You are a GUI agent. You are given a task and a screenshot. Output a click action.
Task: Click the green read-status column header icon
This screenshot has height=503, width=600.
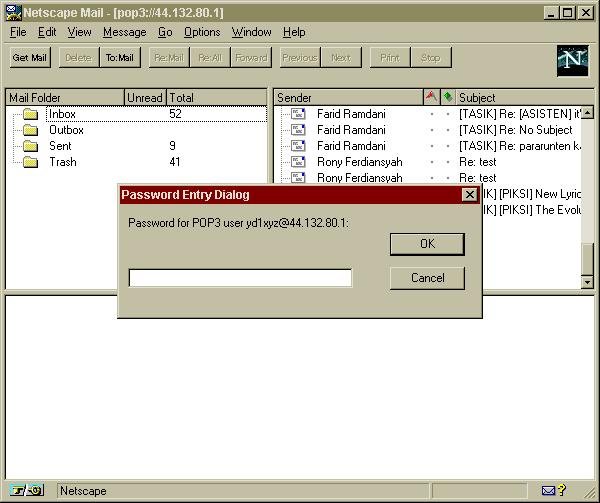pos(448,97)
